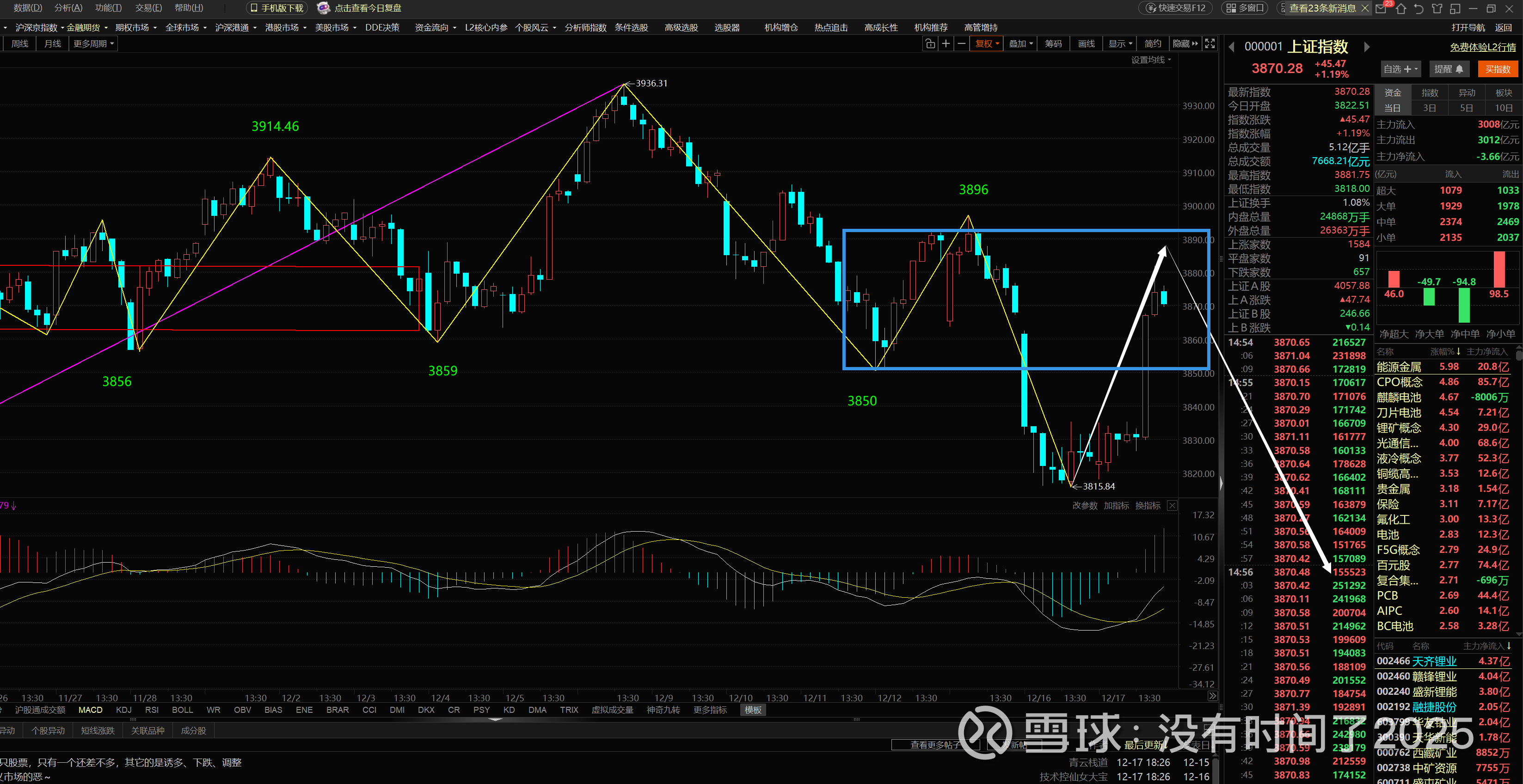The image size is (1523, 784).
Task: Select the KDJ indicator tab
Action: [x=123, y=710]
